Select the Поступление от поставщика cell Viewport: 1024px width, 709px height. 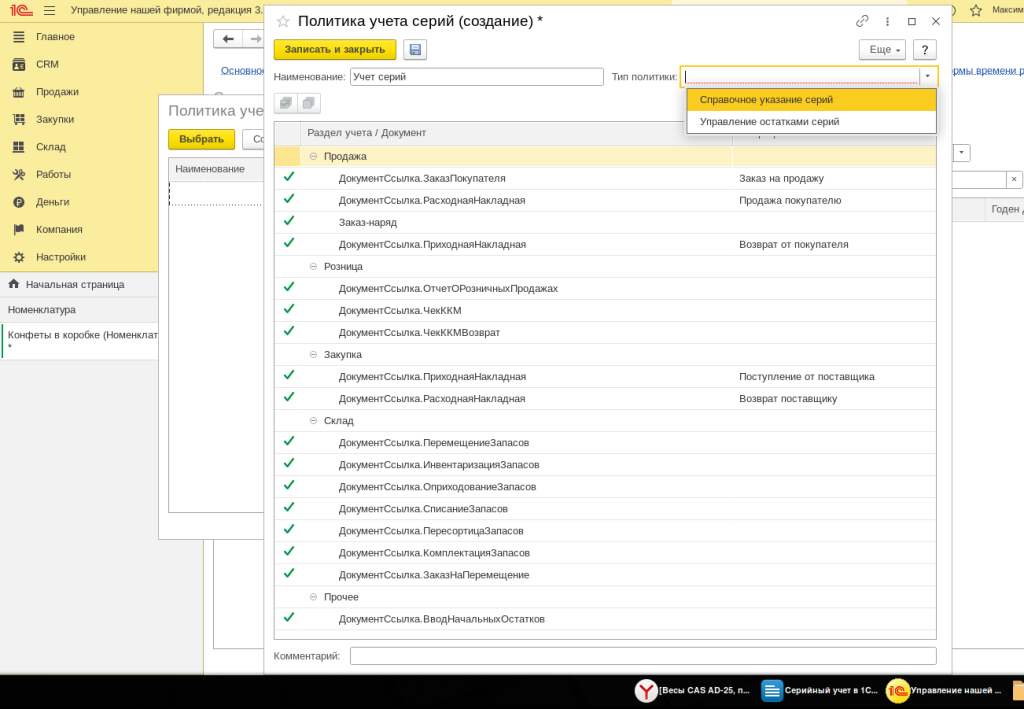(x=807, y=377)
